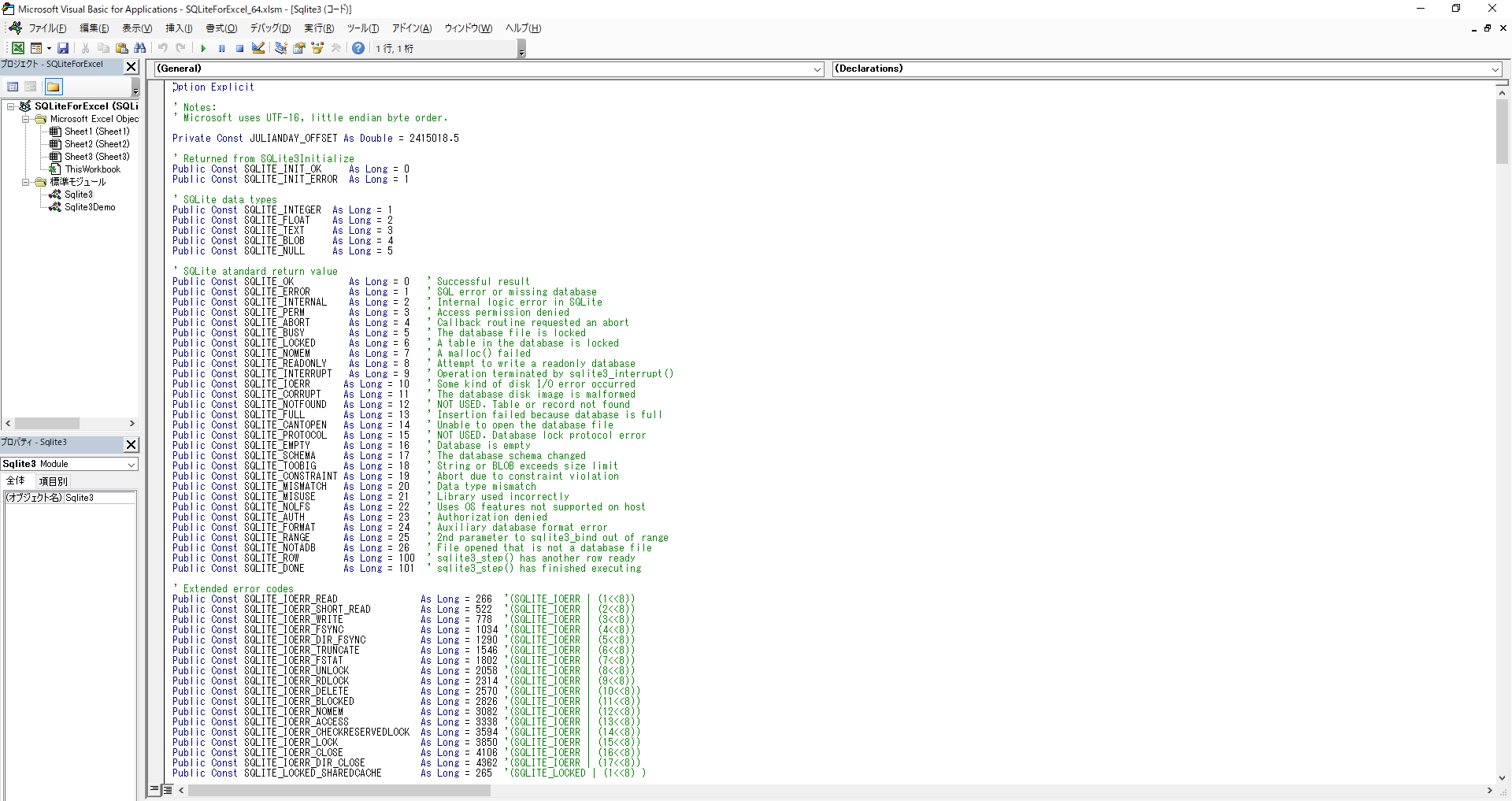Open the Project Explorer toolbar icon
The image size is (1512, 801).
coord(280,48)
